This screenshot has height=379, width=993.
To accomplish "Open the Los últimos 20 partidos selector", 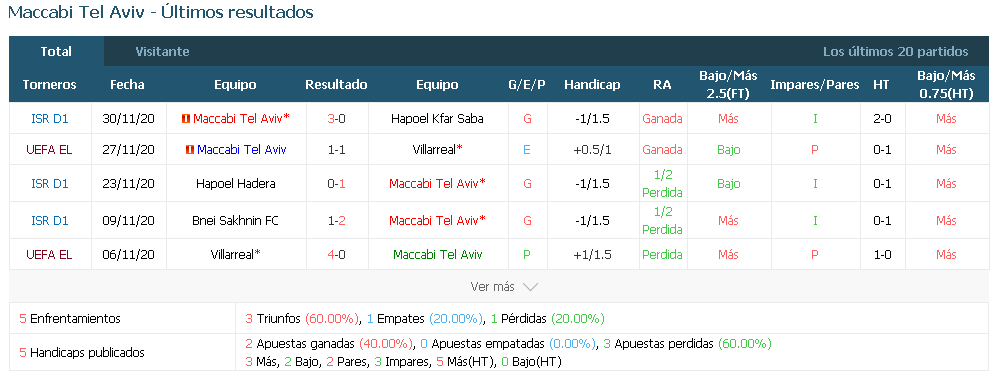I will (x=895, y=52).
